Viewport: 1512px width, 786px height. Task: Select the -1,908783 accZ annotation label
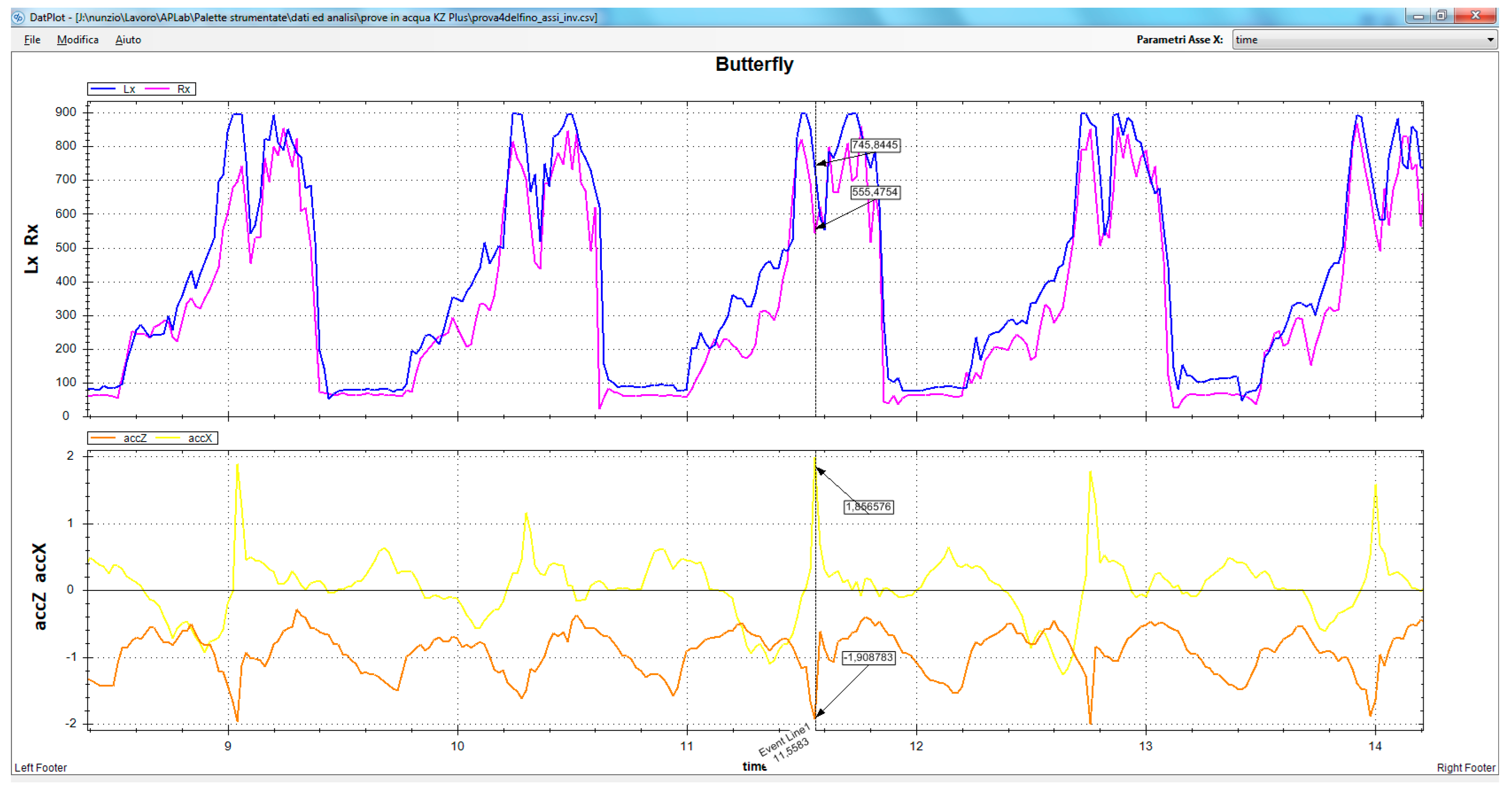click(x=869, y=657)
